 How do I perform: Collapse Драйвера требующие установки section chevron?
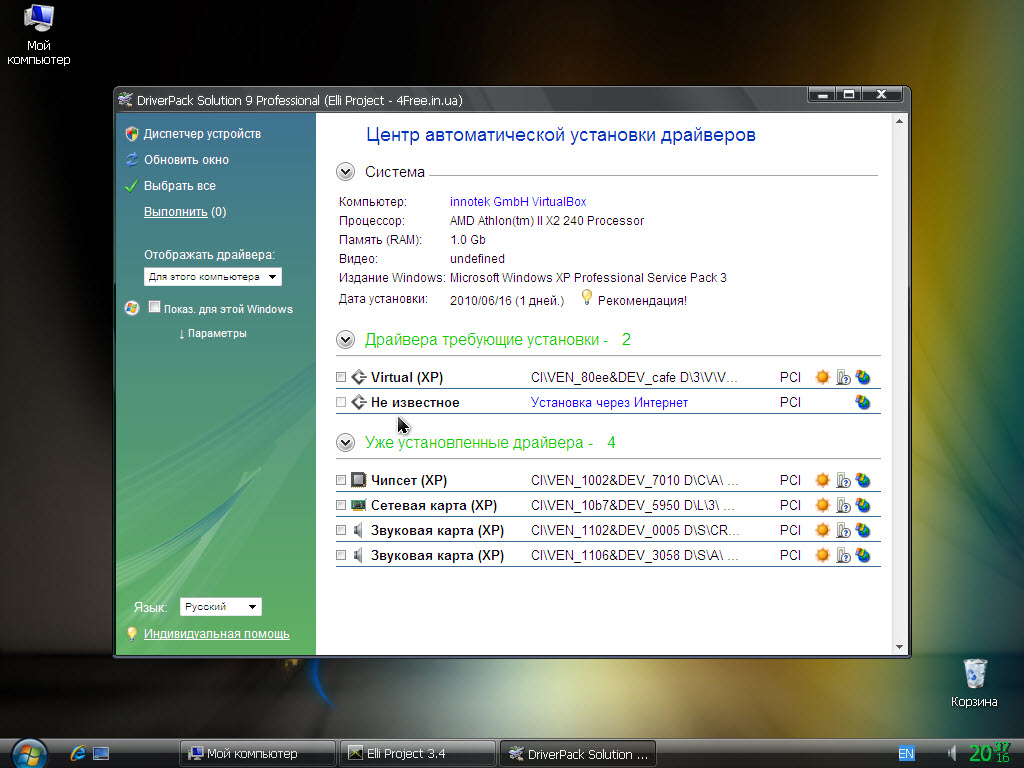coord(345,340)
